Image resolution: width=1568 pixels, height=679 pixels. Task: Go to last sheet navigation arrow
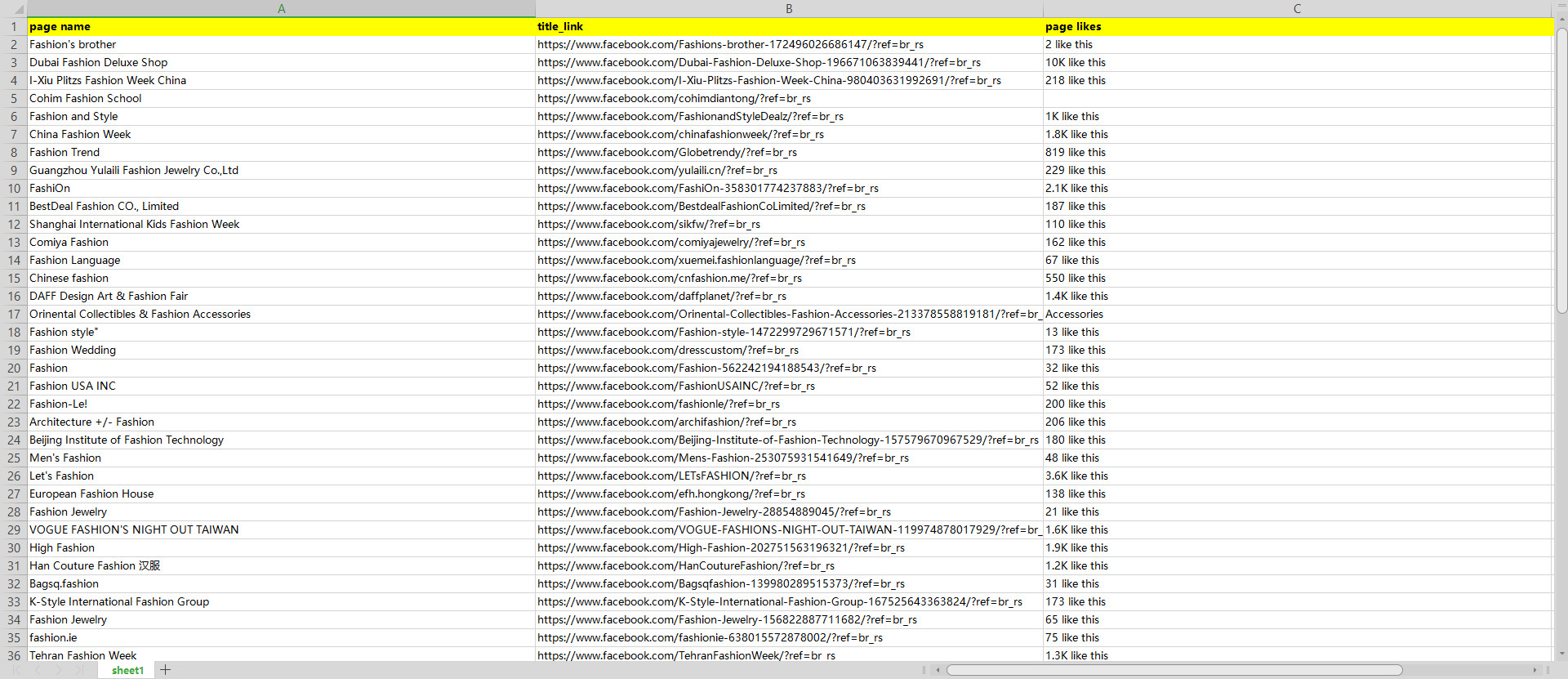[78, 670]
